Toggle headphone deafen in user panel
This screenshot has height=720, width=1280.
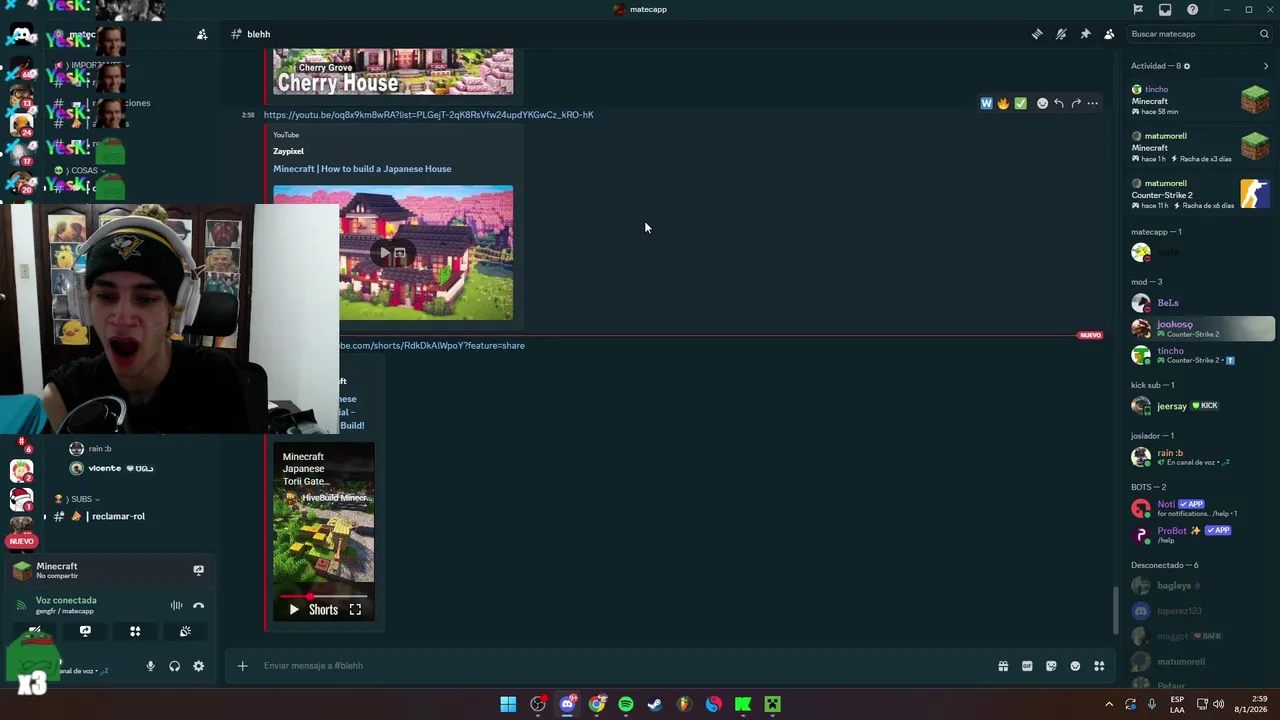175,666
